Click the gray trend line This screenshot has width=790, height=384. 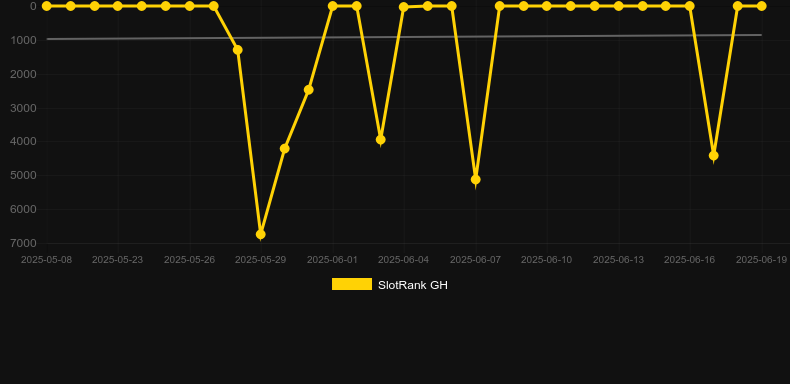pyautogui.click(x=404, y=37)
